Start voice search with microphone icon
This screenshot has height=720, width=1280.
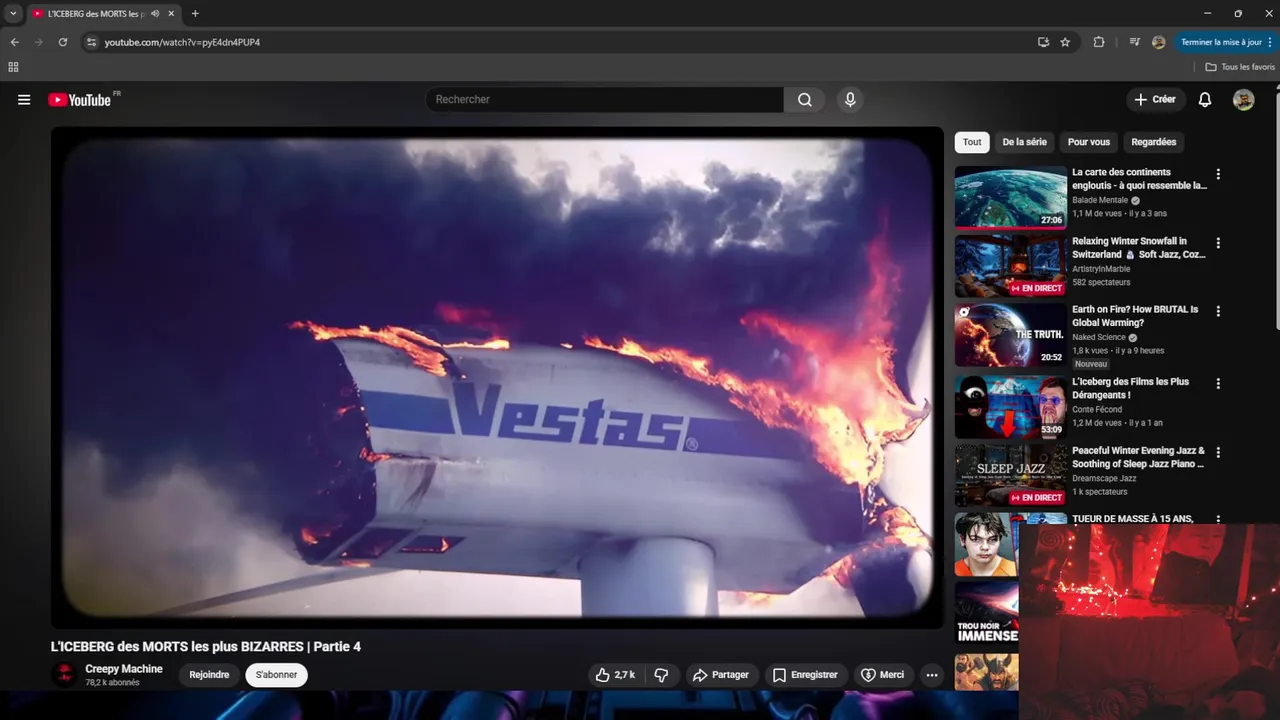[850, 100]
